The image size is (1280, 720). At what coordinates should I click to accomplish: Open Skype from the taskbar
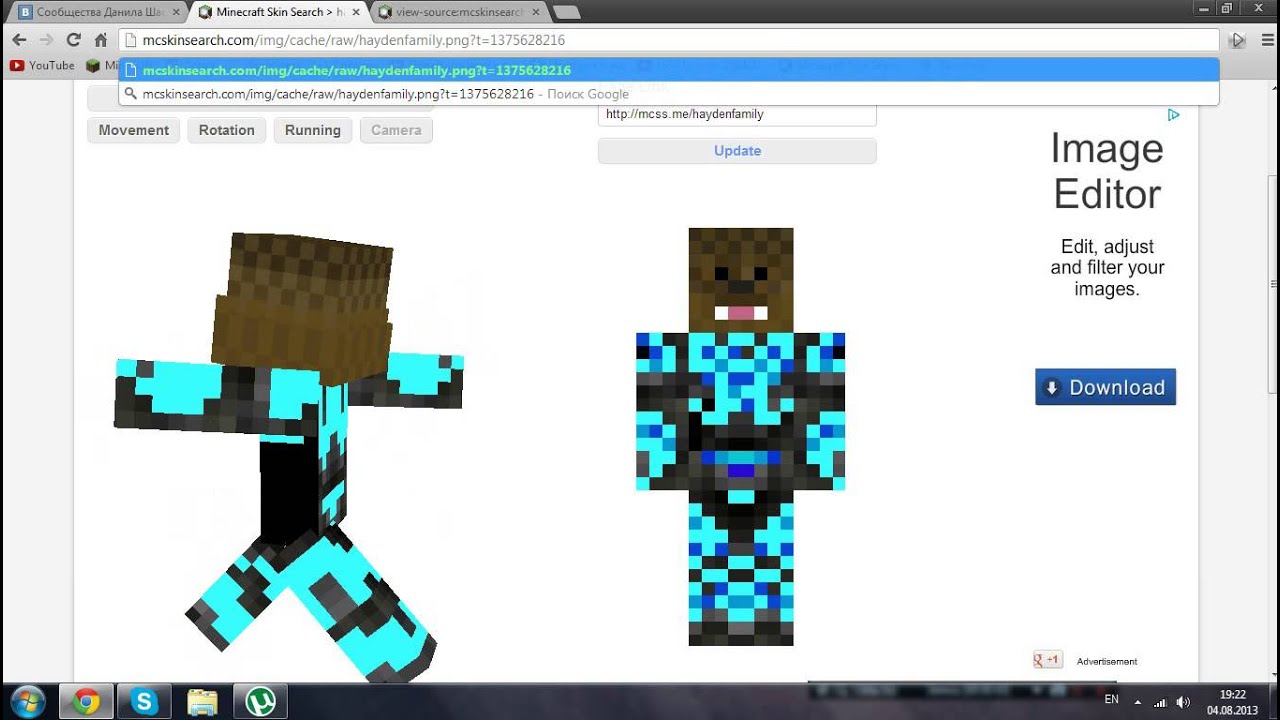point(144,701)
